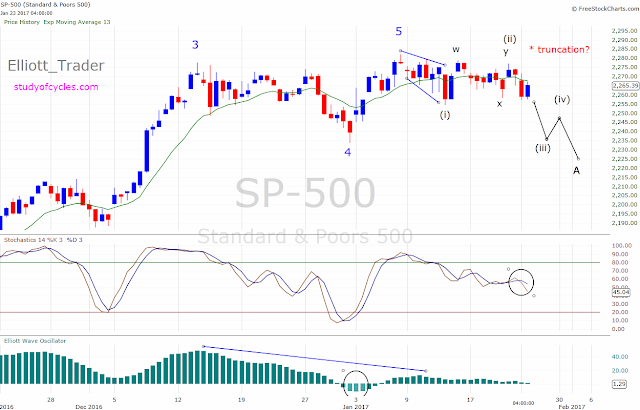Image resolution: width=640 pixels, height=410 pixels.
Task: Select the Exp Moving Average 13 legend label
Action: (77, 22)
